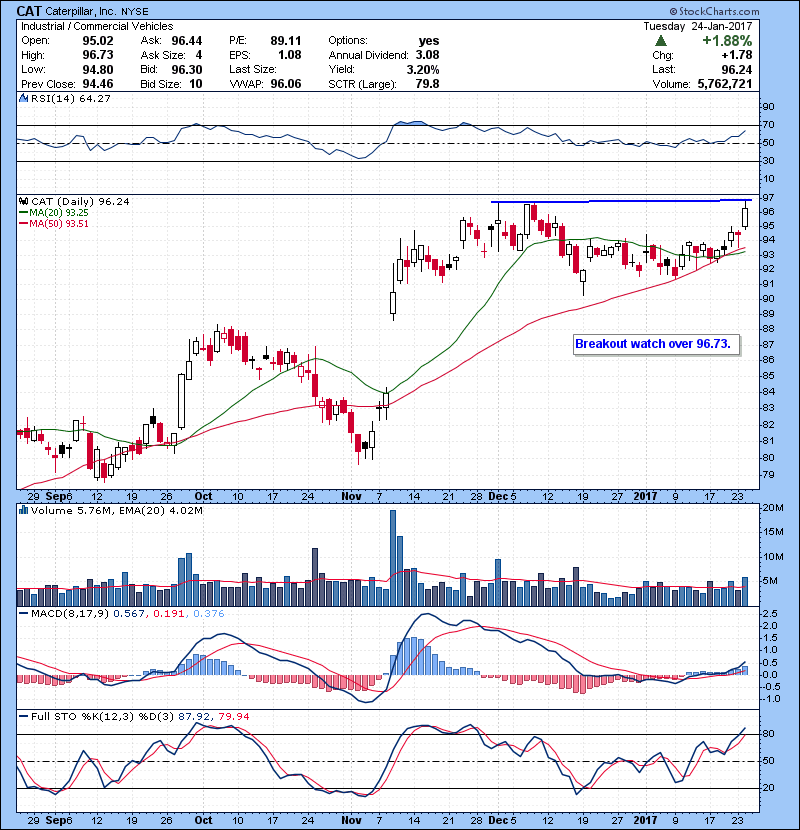The image size is (800, 830).
Task: Click the dark blue MACD legend line marker
Action: coord(23,614)
